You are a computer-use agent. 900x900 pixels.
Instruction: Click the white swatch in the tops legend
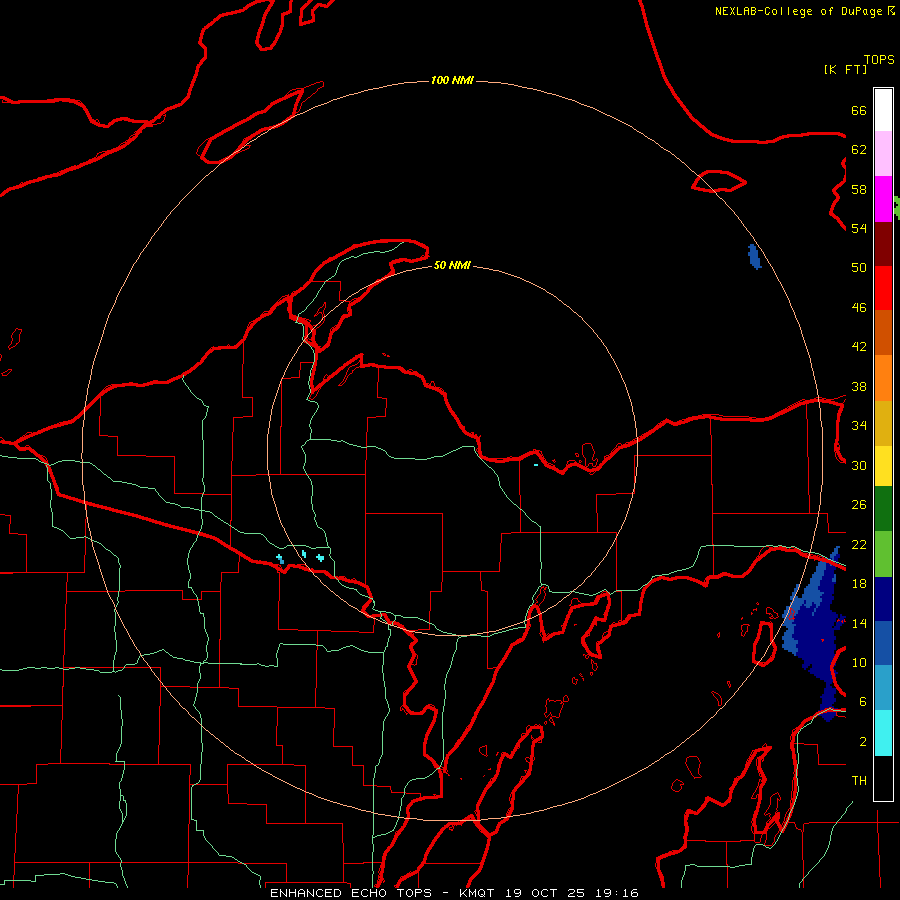pyautogui.click(x=883, y=110)
